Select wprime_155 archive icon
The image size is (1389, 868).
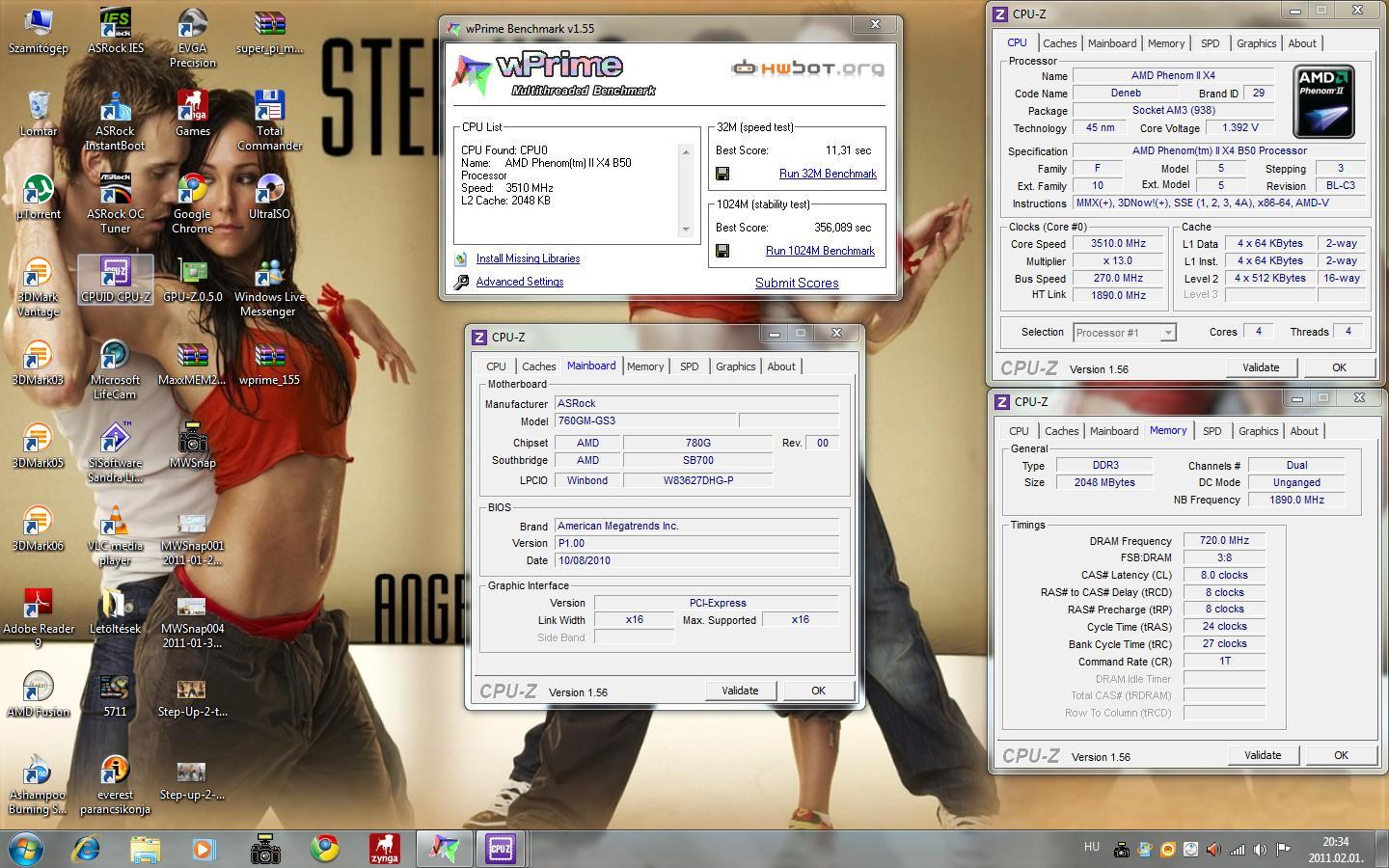tap(269, 363)
